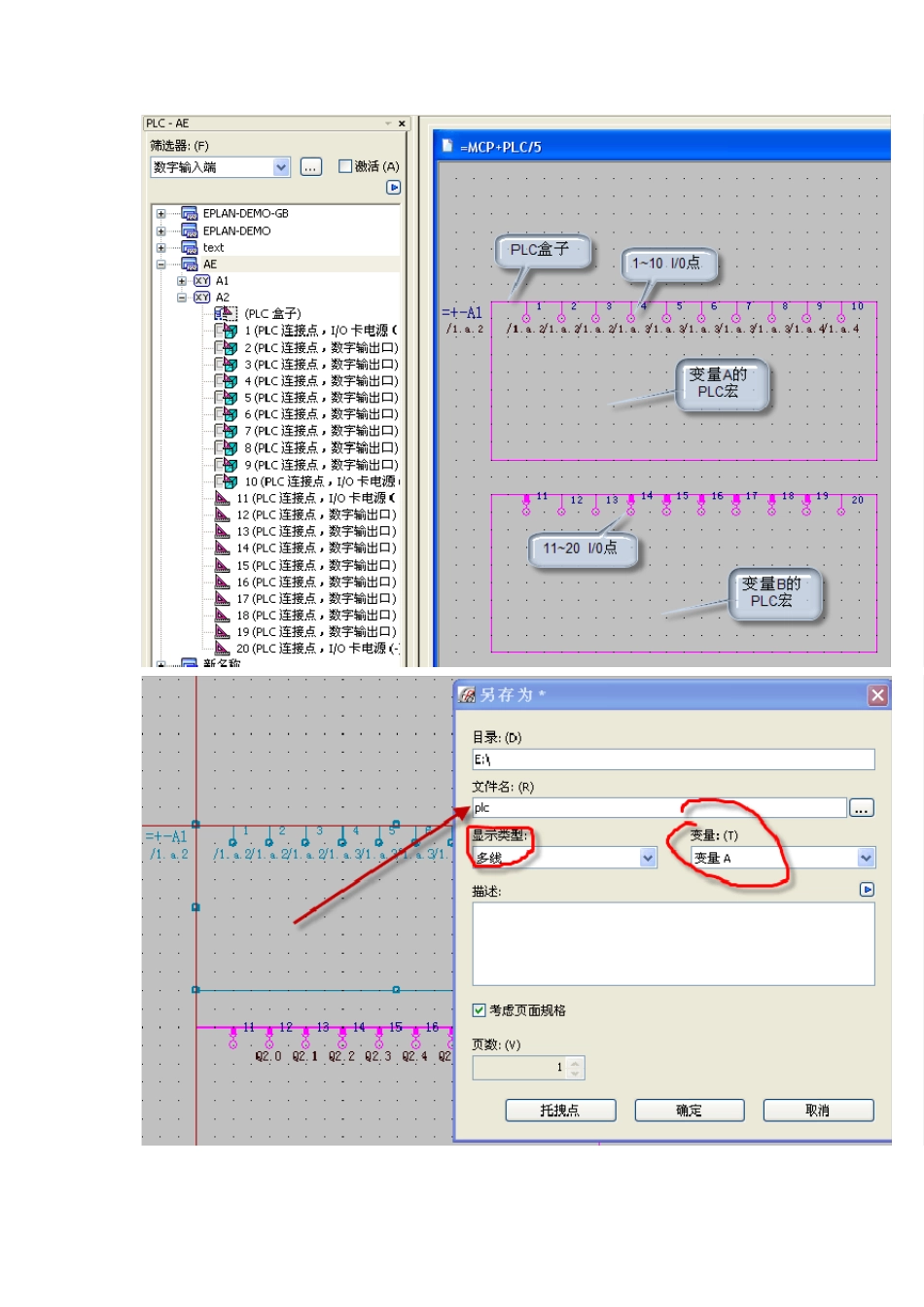Select row 4 (PLC 连接点, 数字输出口)

click(x=321, y=381)
